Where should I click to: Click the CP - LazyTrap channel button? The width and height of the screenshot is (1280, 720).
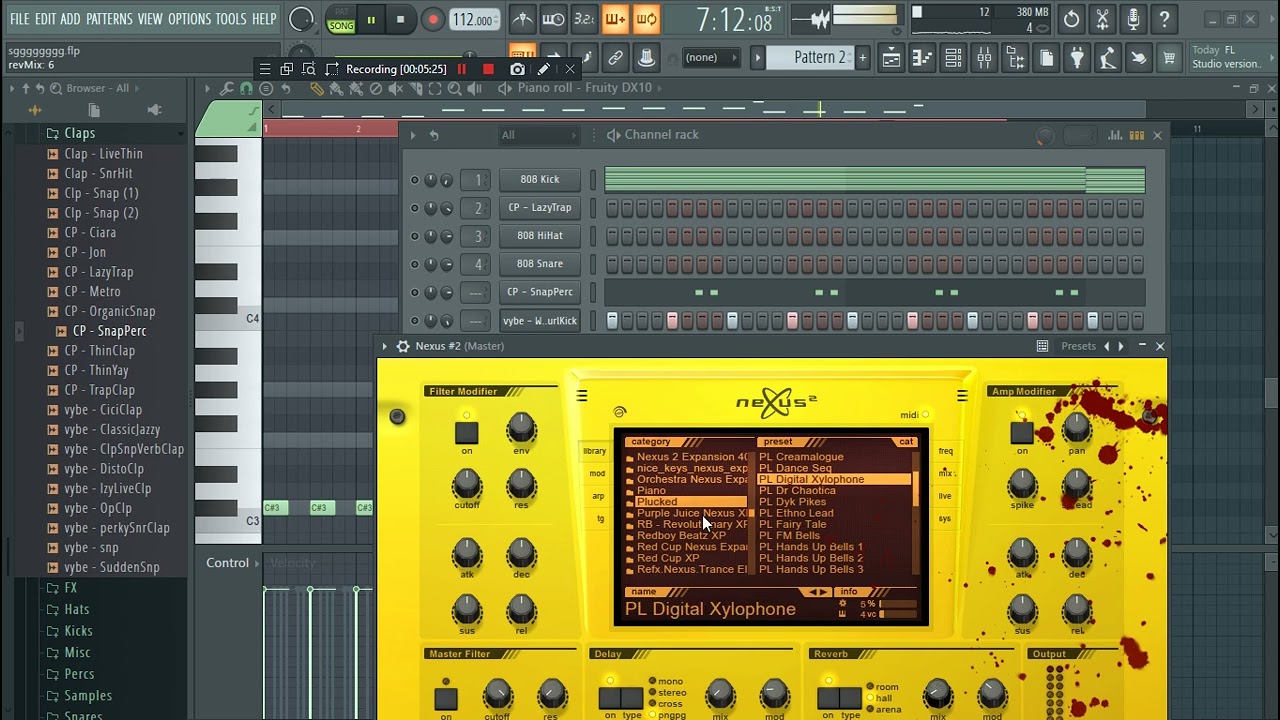[x=540, y=208]
